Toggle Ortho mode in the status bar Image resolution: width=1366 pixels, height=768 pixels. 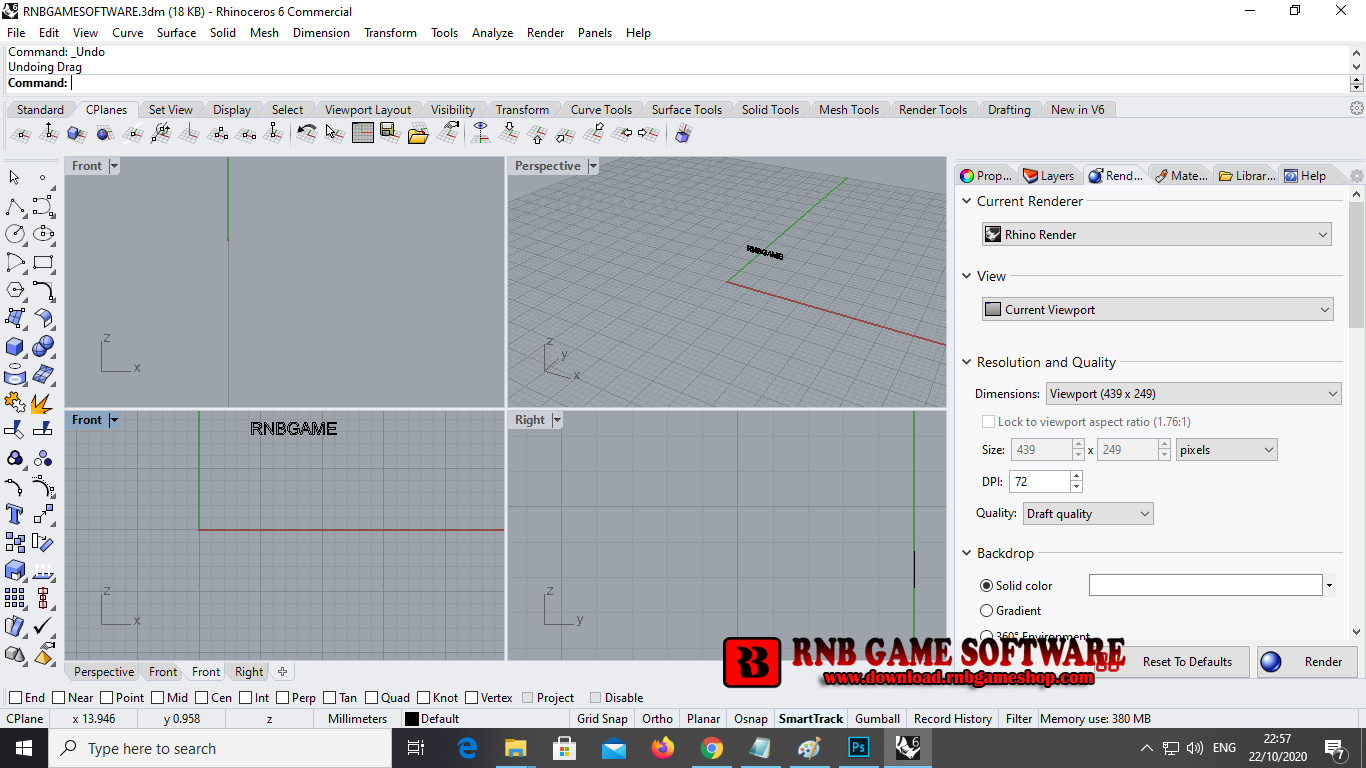[657, 719]
